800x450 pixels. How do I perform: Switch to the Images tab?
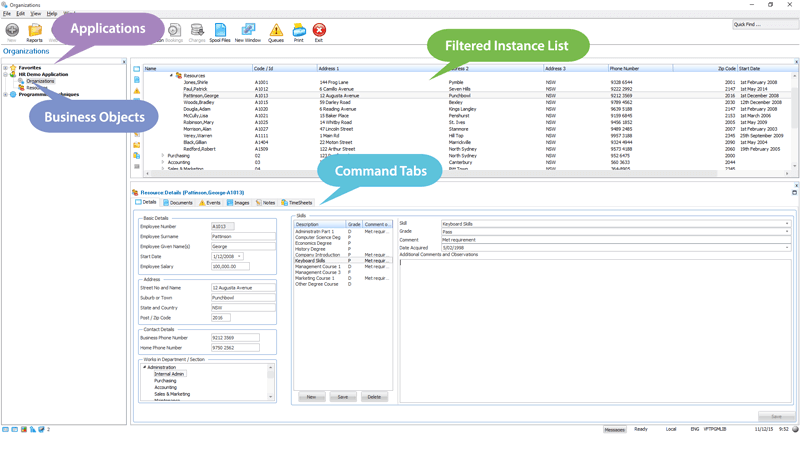[x=238, y=203]
